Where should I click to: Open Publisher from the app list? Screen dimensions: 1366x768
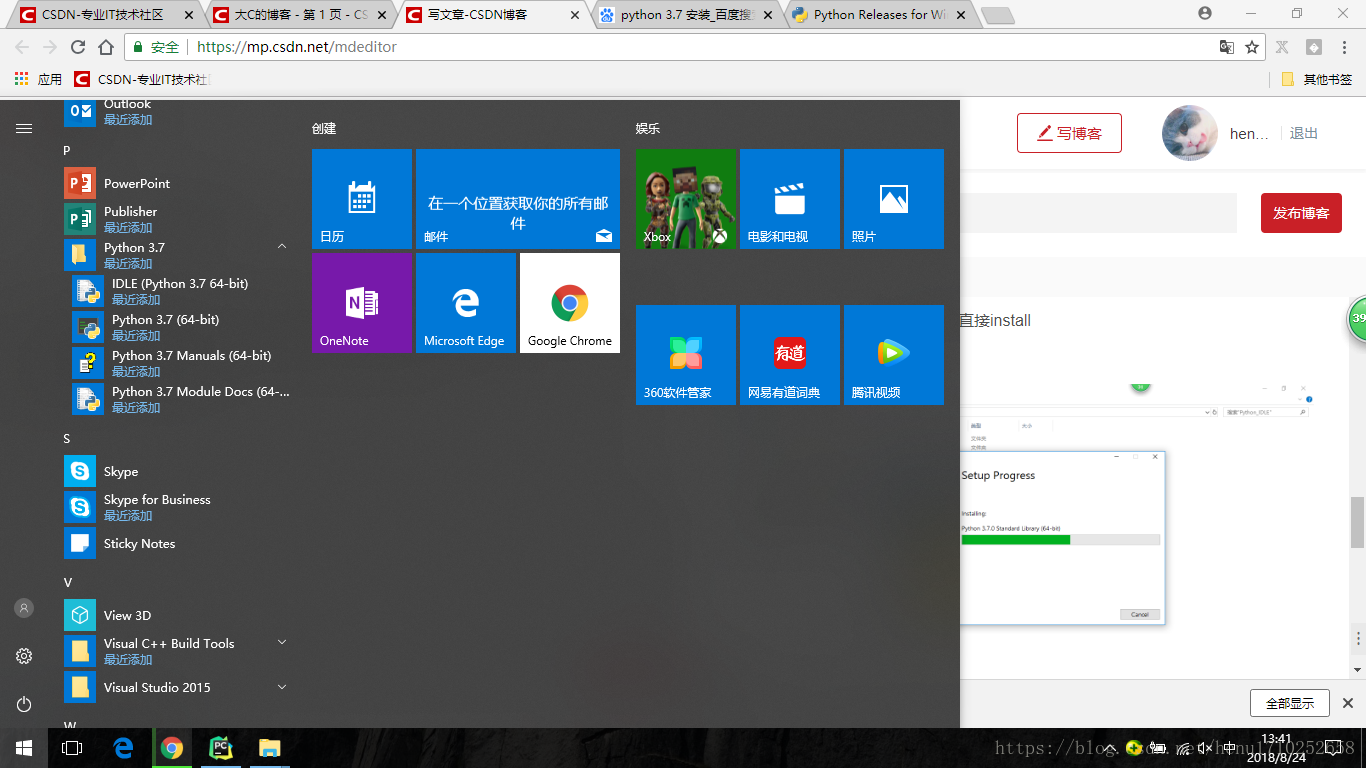(177, 219)
